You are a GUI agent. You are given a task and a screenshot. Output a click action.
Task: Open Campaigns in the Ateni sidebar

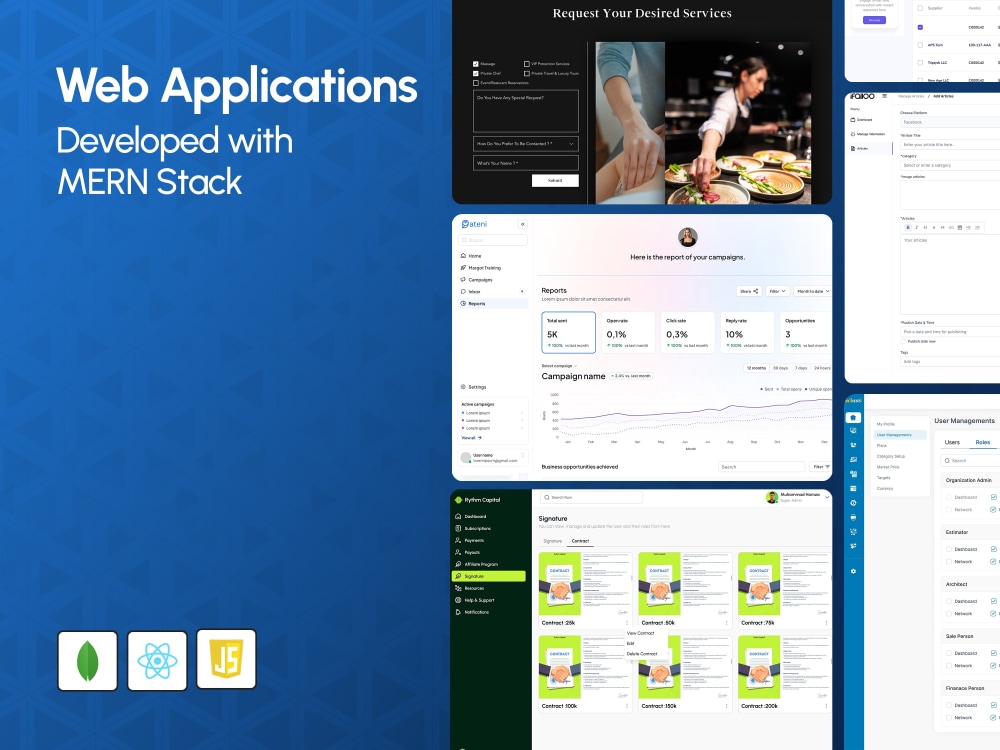point(476,280)
